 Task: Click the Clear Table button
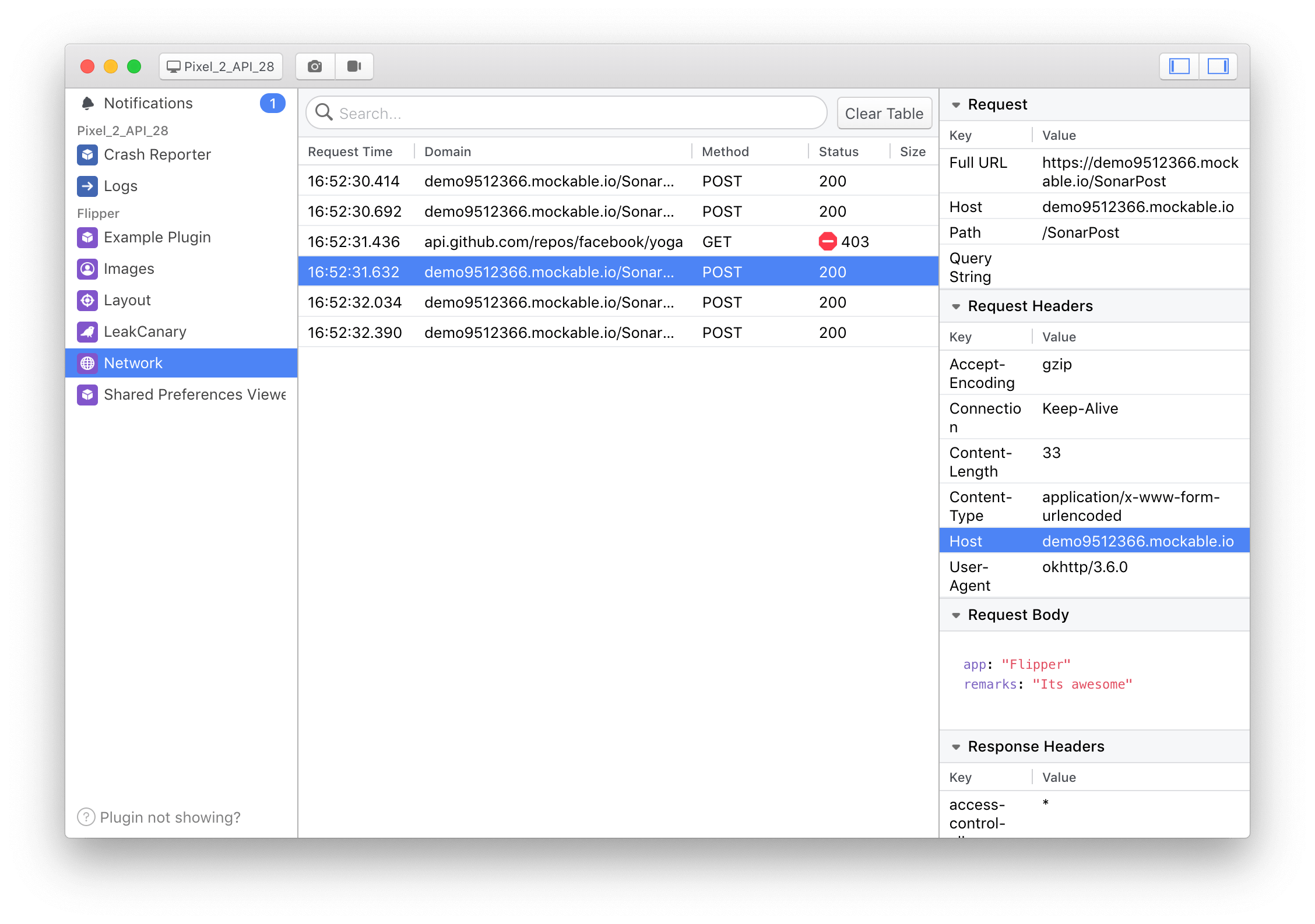coord(884,113)
